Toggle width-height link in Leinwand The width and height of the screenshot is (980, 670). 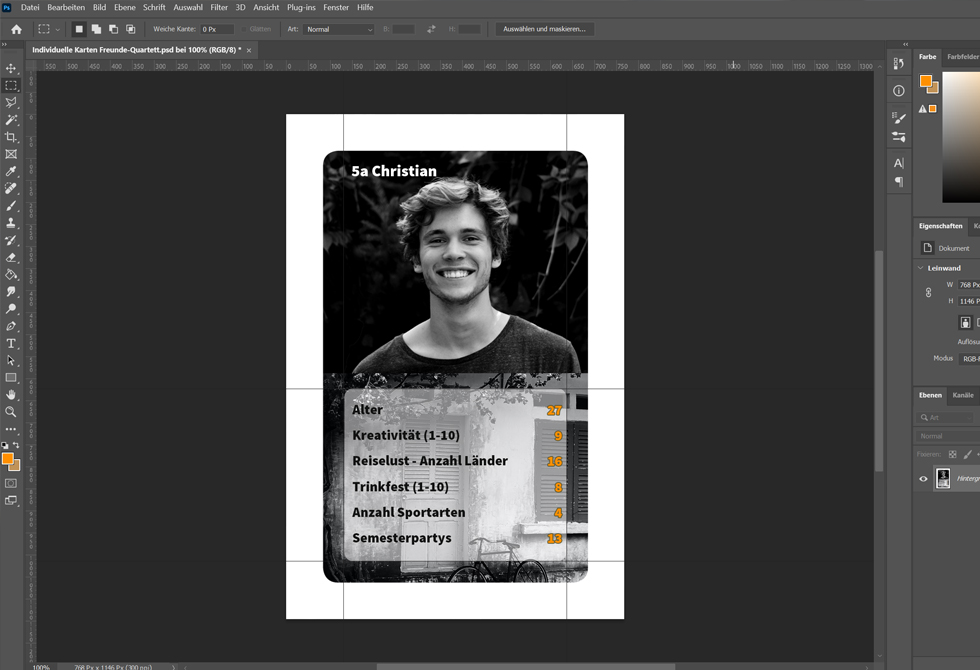[928, 292]
